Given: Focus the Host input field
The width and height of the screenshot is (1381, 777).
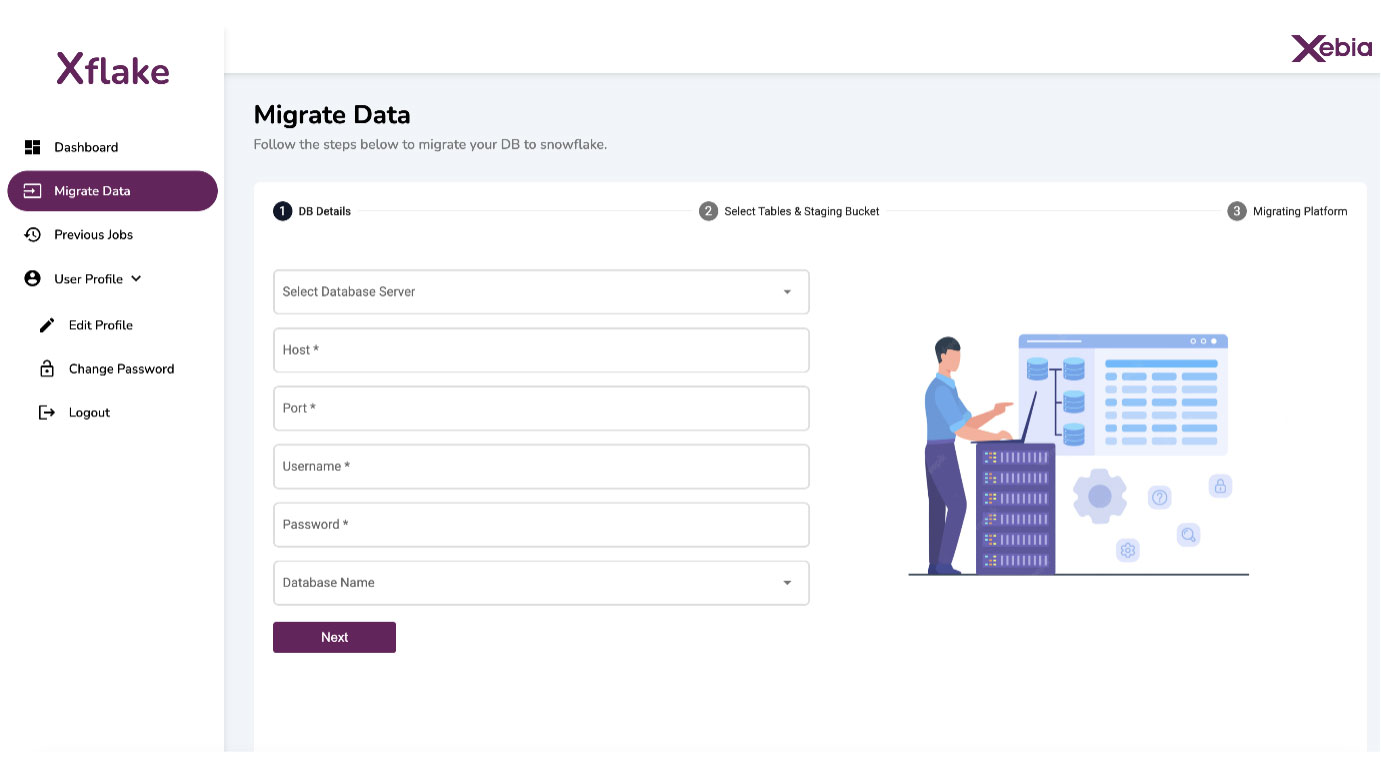Looking at the screenshot, I should [x=541, y=350].
